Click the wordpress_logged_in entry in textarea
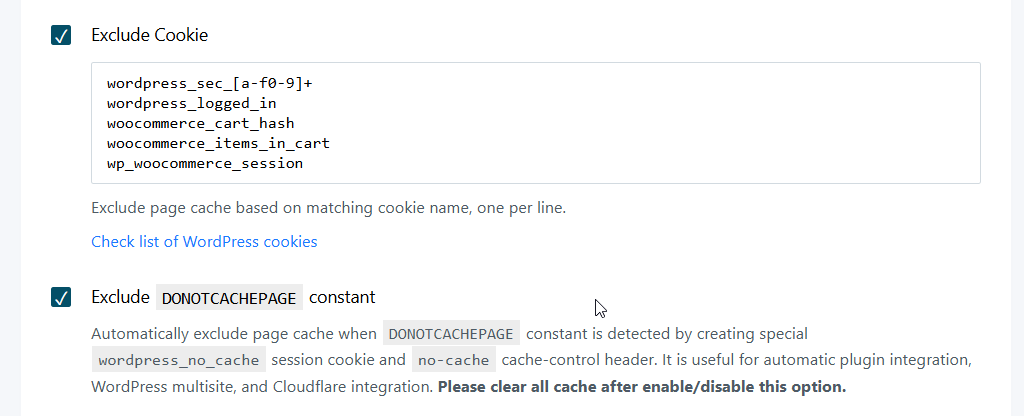 (191, 103)
